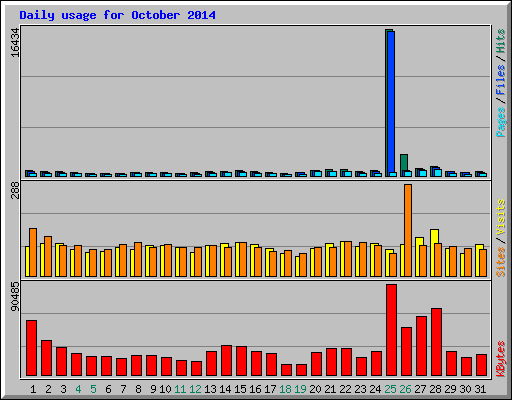512x400 pixels.
Task: Click the Sites legend label
Action: pos(500,262)
